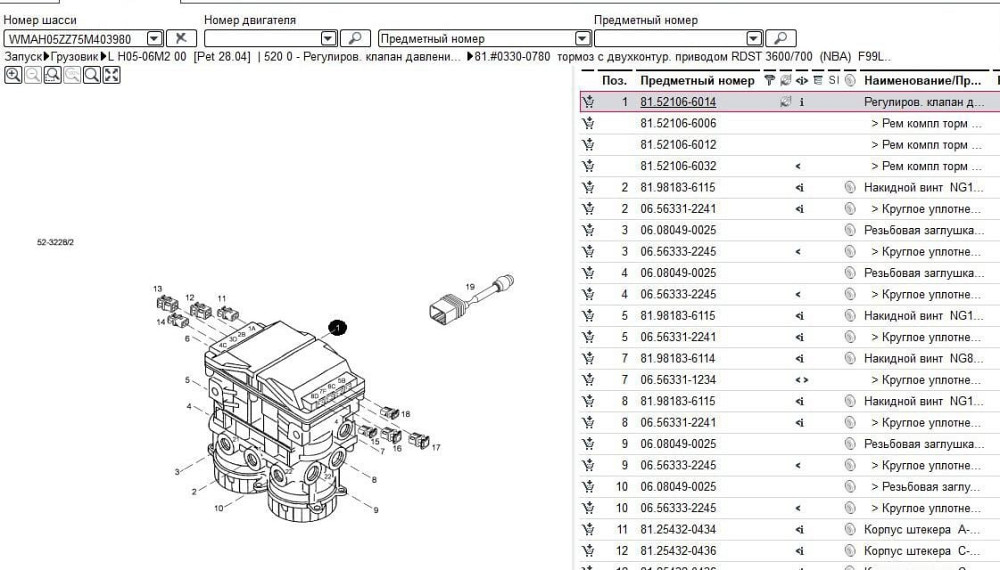Add part 81.52106-6014 to cart
The image size is (1000, 570).
tap(588, 102)
